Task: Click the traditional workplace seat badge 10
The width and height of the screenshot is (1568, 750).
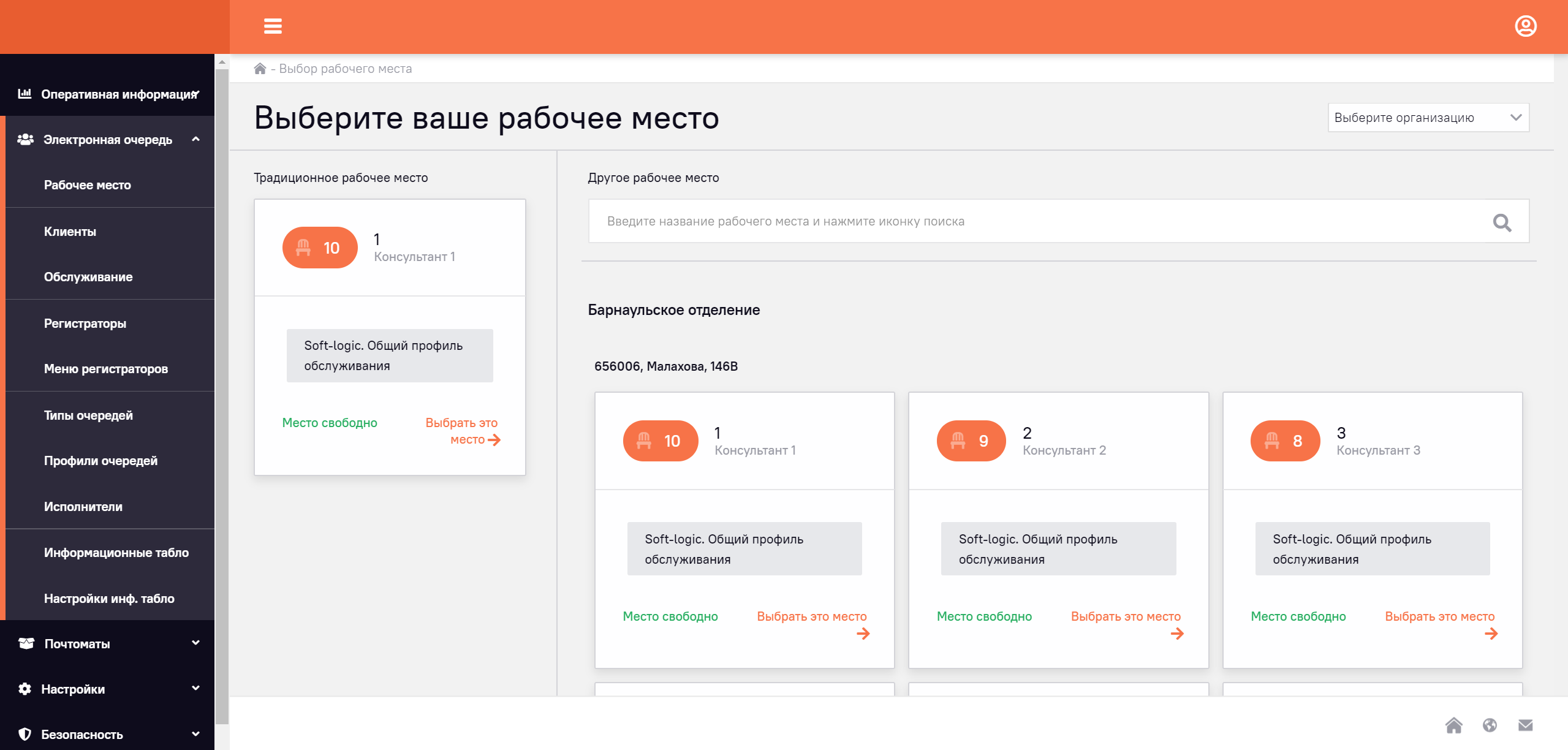Action: click(320, 248)
